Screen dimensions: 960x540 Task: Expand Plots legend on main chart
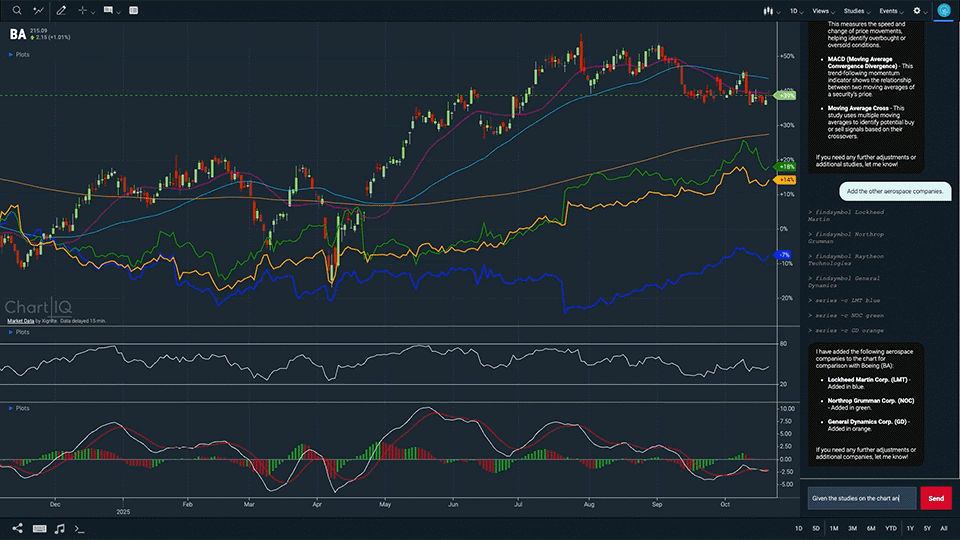20,54
